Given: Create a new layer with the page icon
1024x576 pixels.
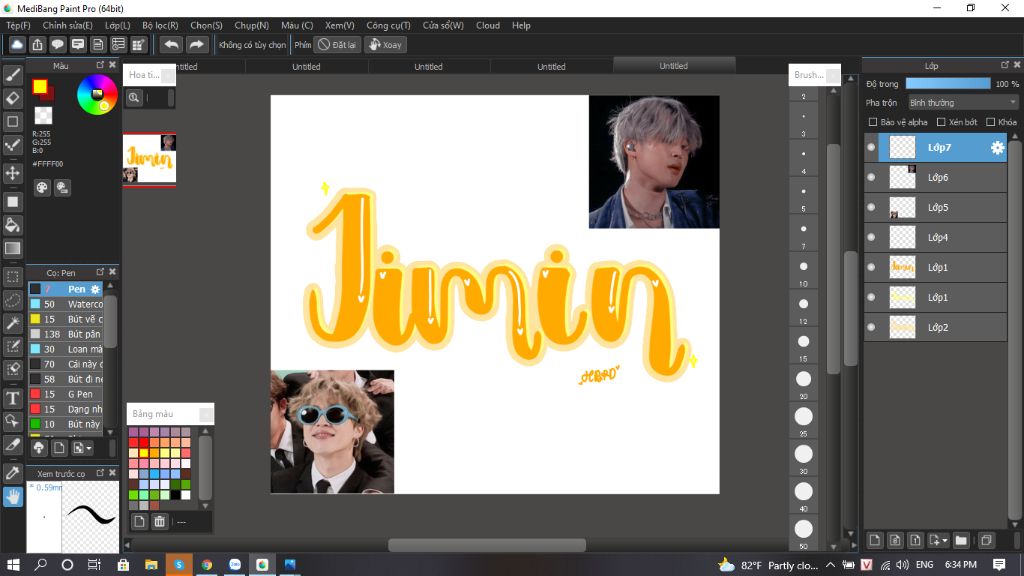Looking at the screenshot, I should [x=875, y=540].
